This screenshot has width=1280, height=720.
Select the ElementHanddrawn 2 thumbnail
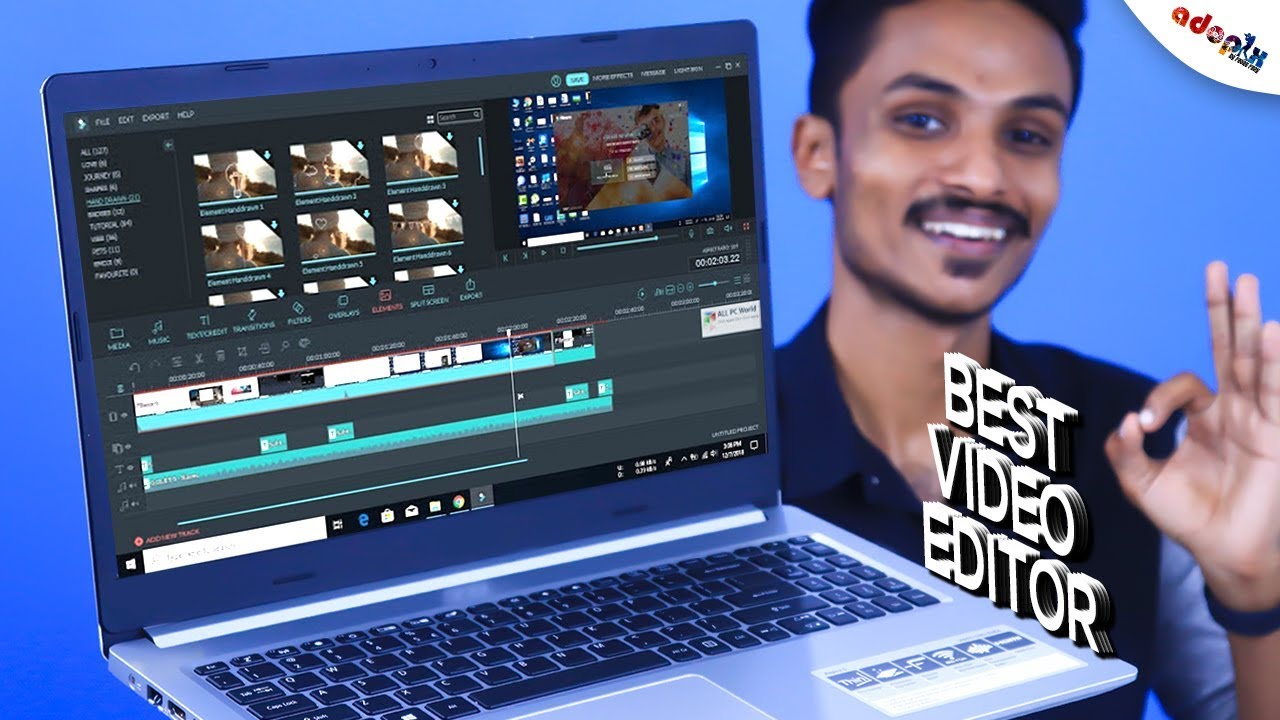click(x=329, y=166)
